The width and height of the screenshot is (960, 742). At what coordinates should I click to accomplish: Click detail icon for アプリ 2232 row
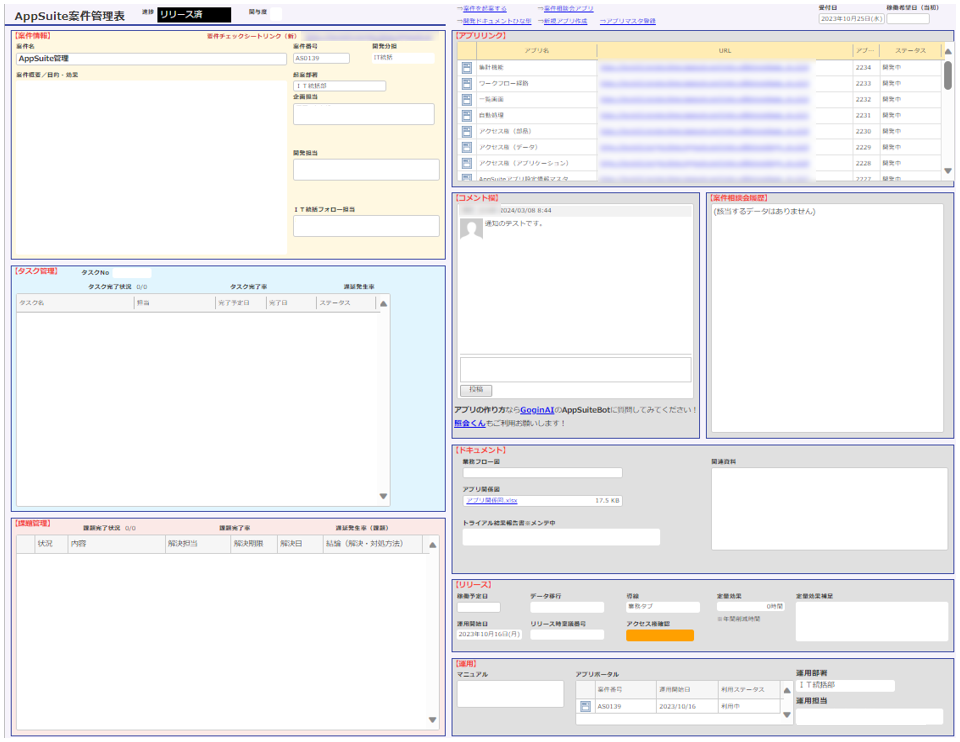(x=467, y=100)
